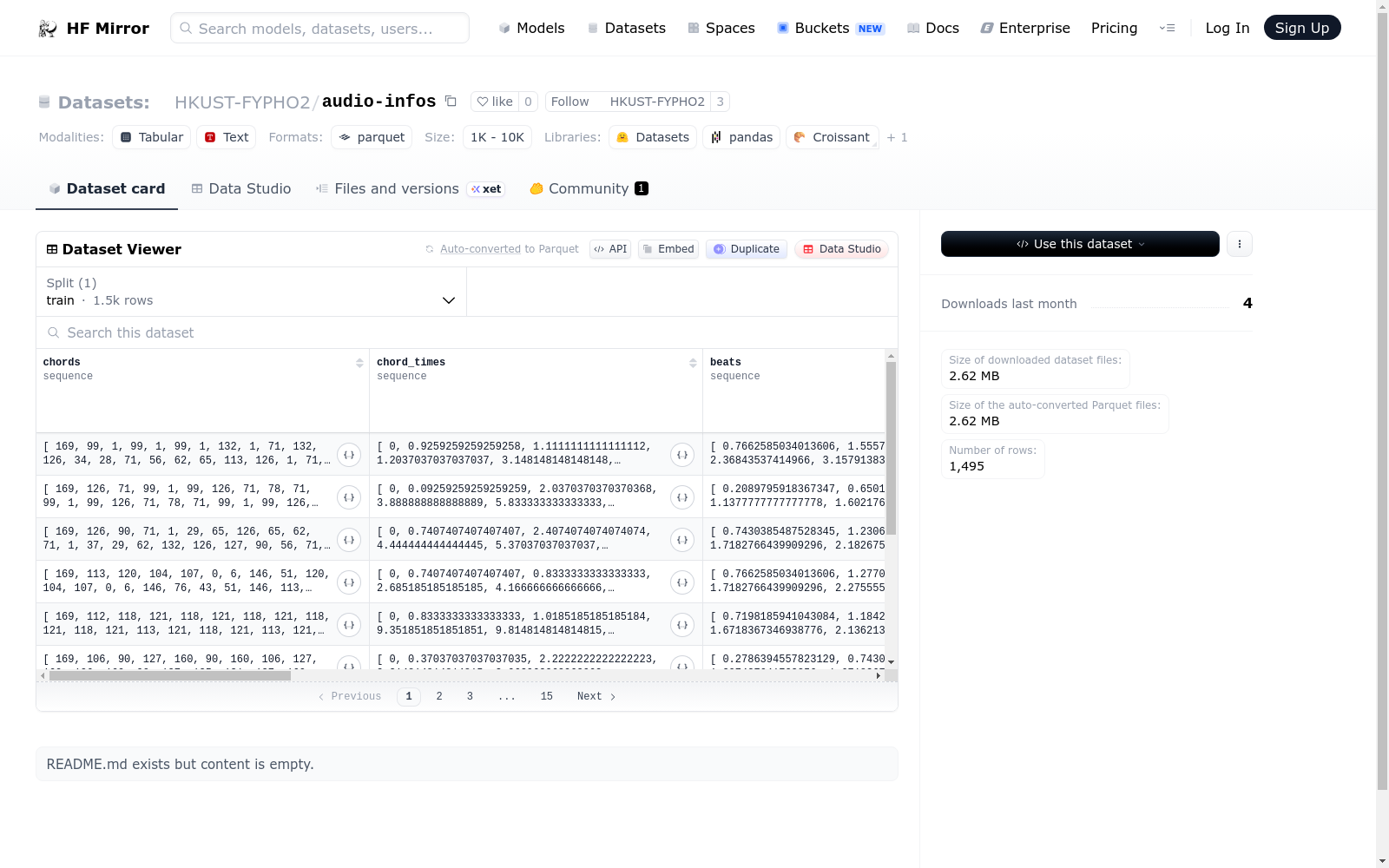The image size is (1389, 868).
Task: Click the Embed button
Action: [x=668, y=249]
